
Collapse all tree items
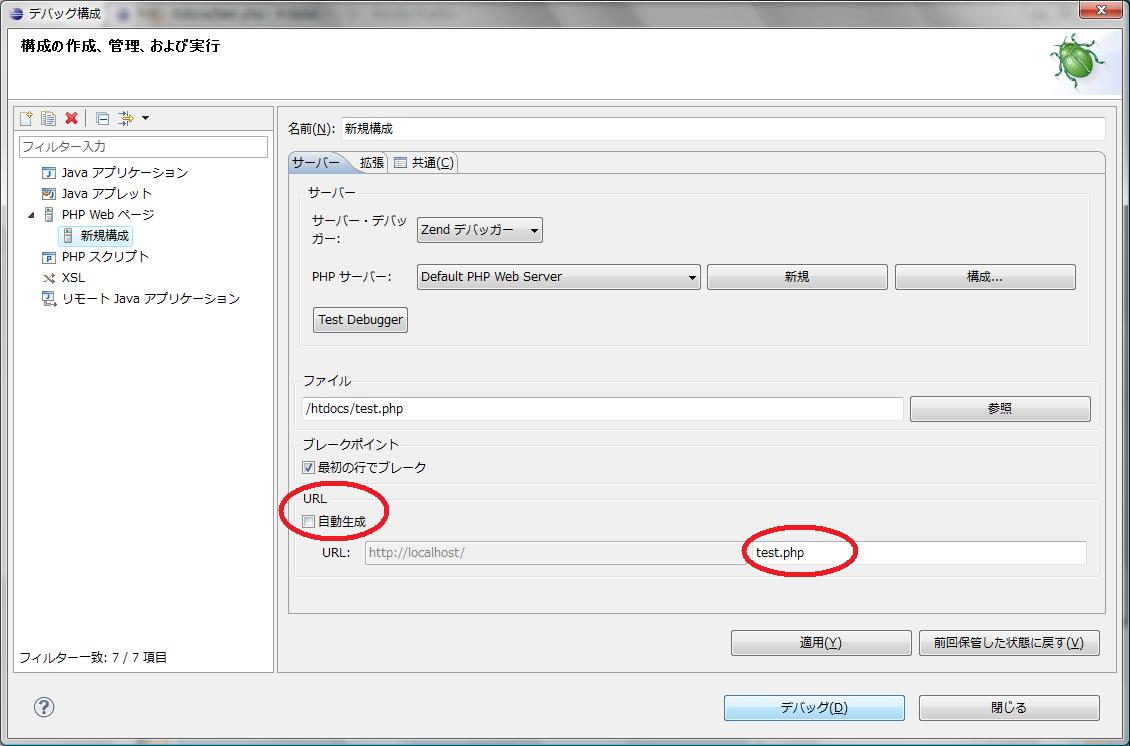pyautogui.click(x=101, y=118)
